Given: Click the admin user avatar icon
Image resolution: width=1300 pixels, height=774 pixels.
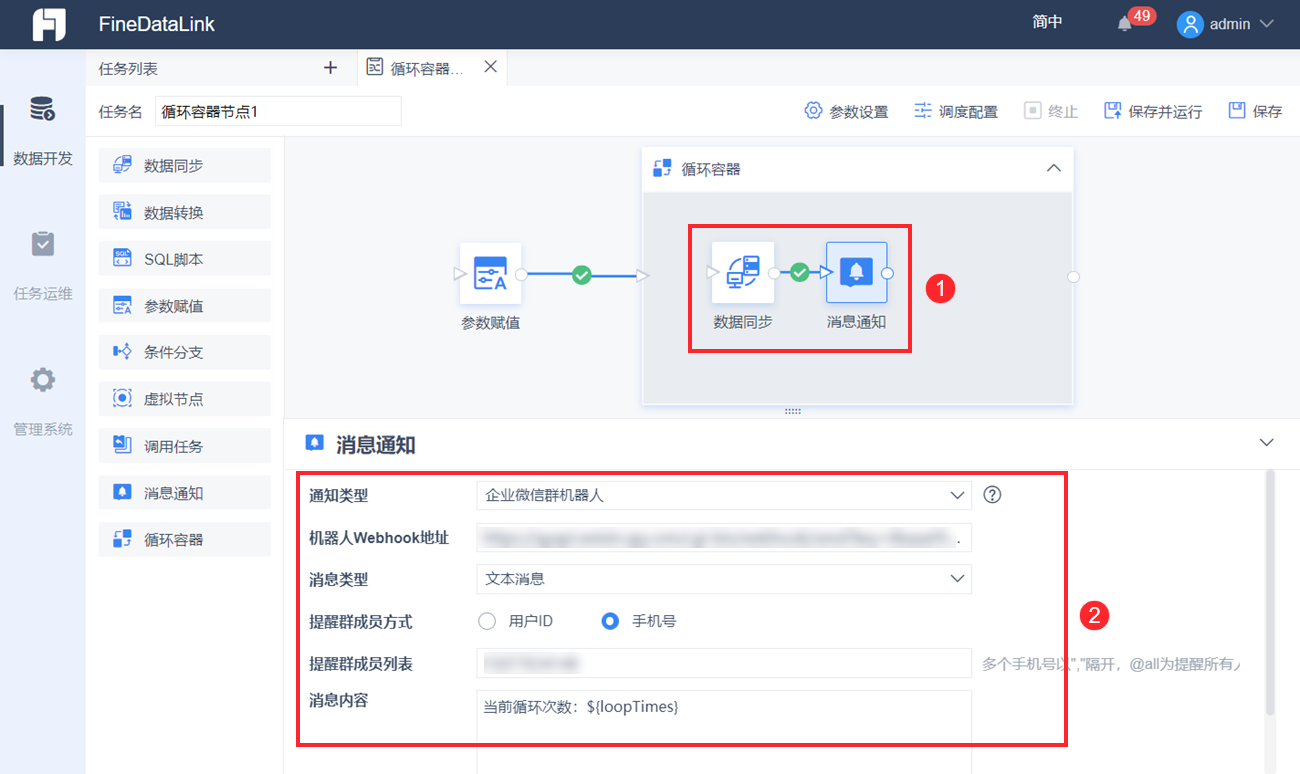Looking at the screenshot, I should (x=1190, y=24).
